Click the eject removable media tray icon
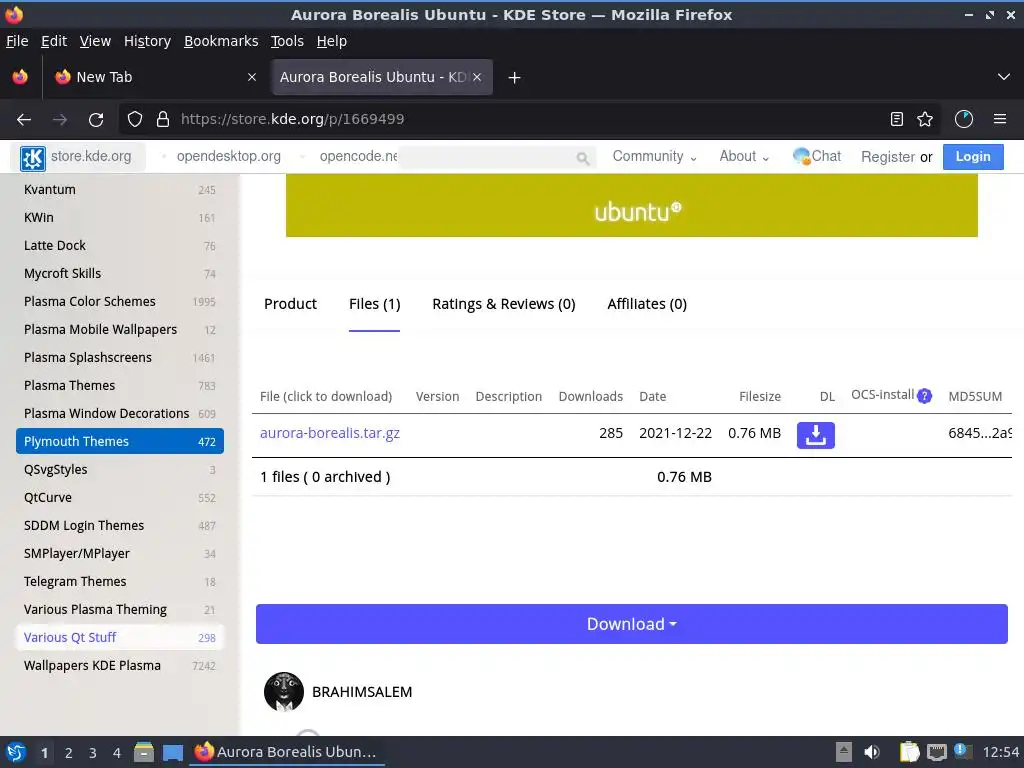This screenshot has width=1024, height=768. coord(844,752)
